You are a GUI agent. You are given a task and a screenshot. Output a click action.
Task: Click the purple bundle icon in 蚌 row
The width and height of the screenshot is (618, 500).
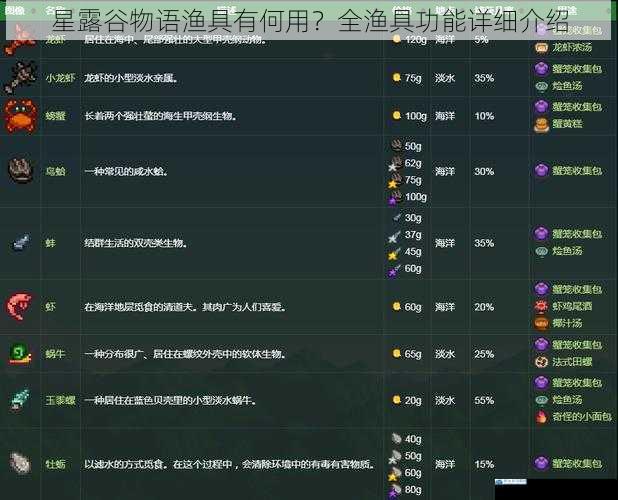541,234
